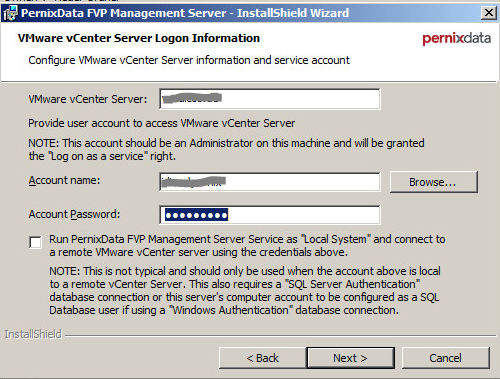500x379 pixels.
Task: Click 'Provide user account to access' text
Action: (x=162, y=123)
